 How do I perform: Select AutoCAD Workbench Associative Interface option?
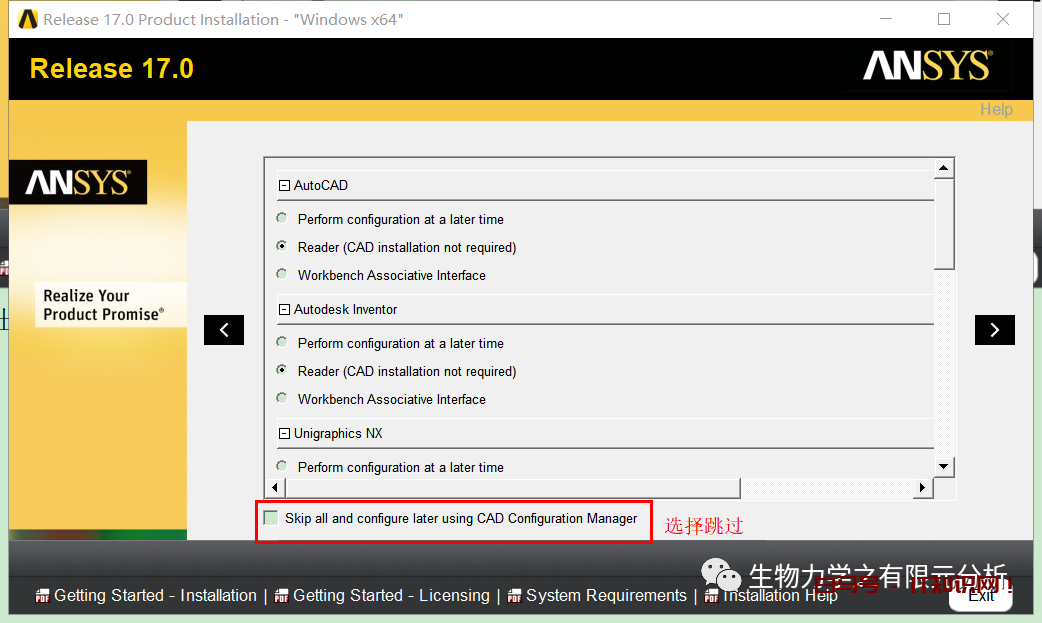pos(282,274)
